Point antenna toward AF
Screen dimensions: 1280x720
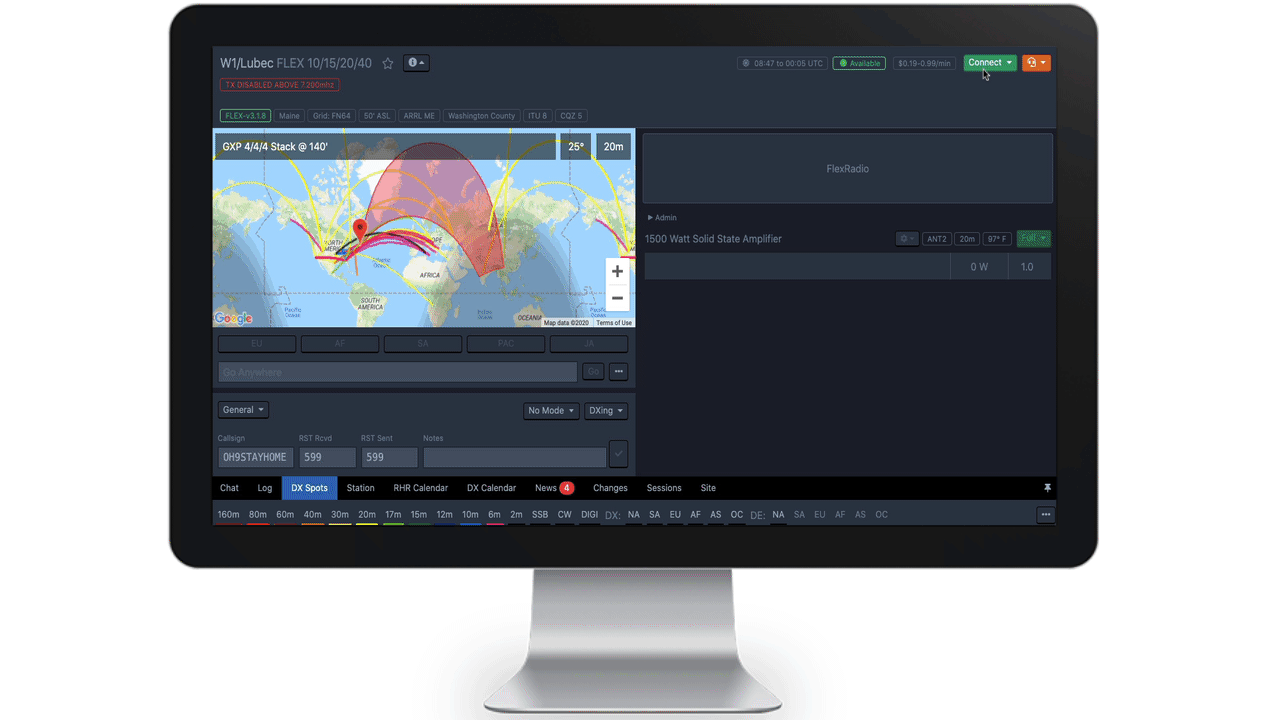tap(340, 344)
